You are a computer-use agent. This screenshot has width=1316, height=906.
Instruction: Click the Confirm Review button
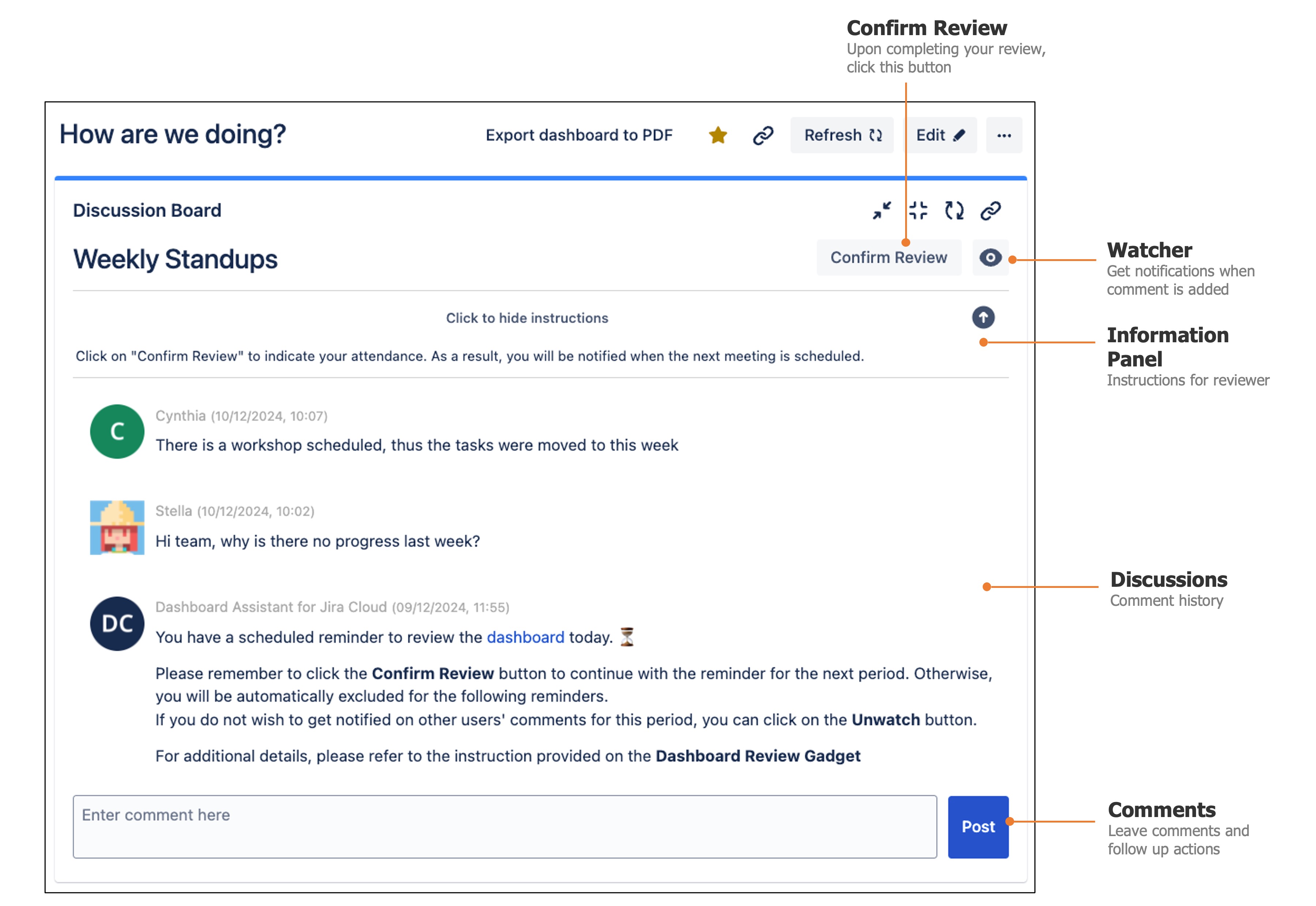tap(889, 257)
